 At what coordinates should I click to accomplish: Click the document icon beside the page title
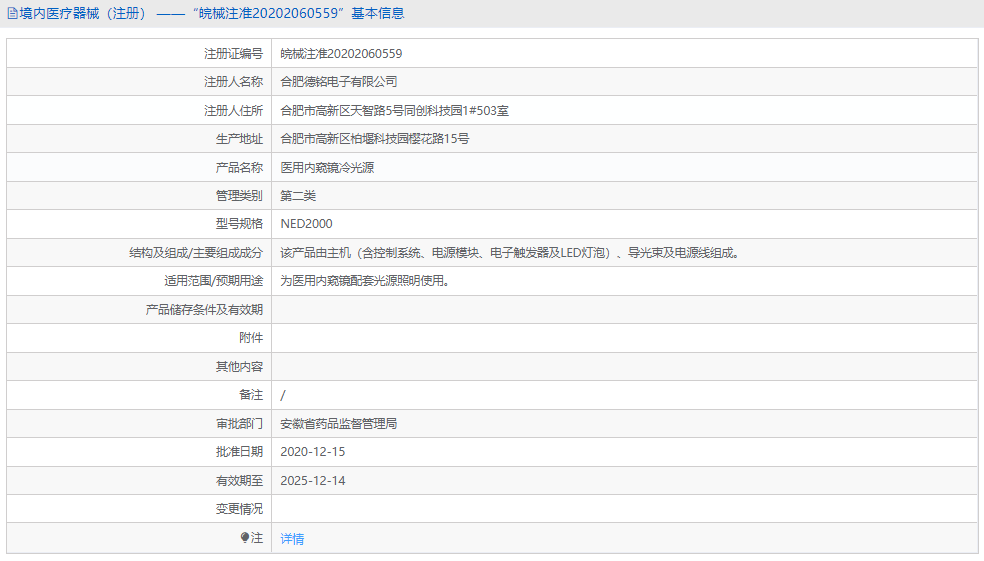tap(12, 14)
